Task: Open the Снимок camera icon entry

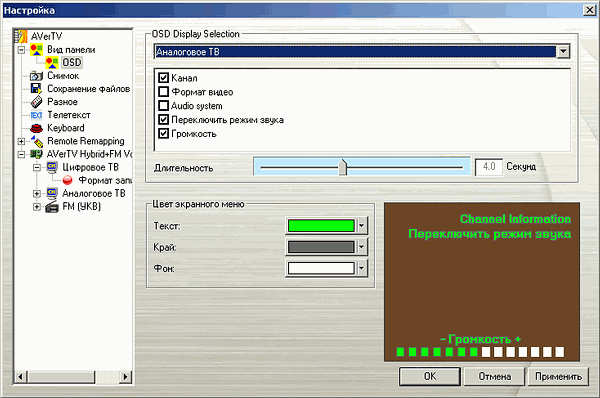Action: coord(36,76)
